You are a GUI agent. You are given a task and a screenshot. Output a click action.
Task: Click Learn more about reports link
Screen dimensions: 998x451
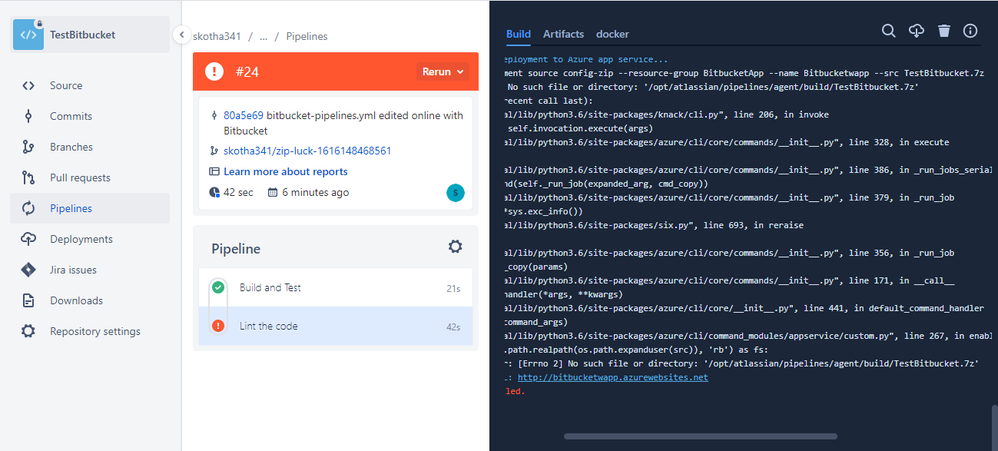[x=286, y=172]
